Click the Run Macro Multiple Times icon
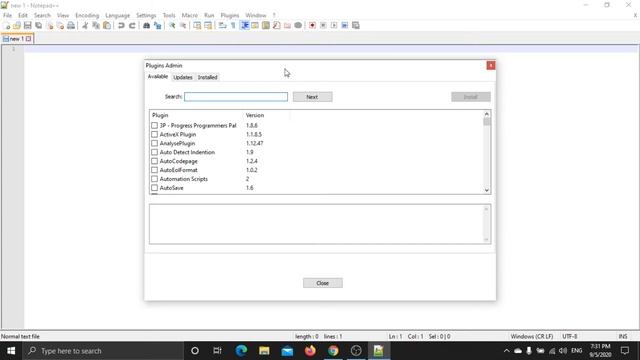Viewport: 640px width, 360px height. tap(345, 25)
